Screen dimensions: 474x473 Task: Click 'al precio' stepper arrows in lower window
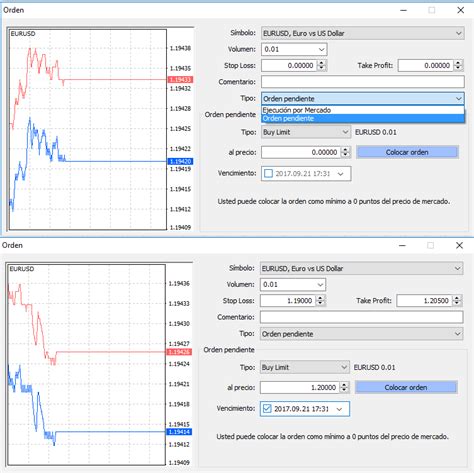(x=344, y=387)
